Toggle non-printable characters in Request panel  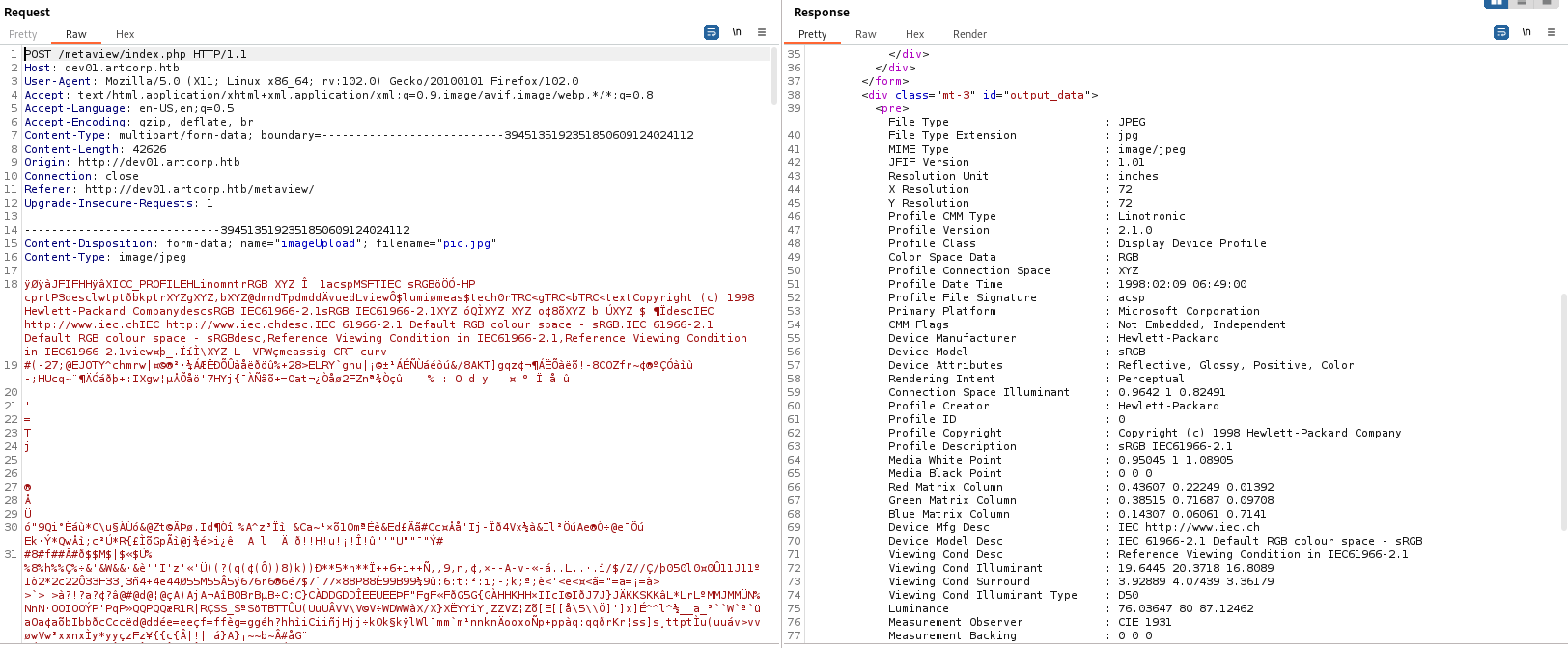737,32
